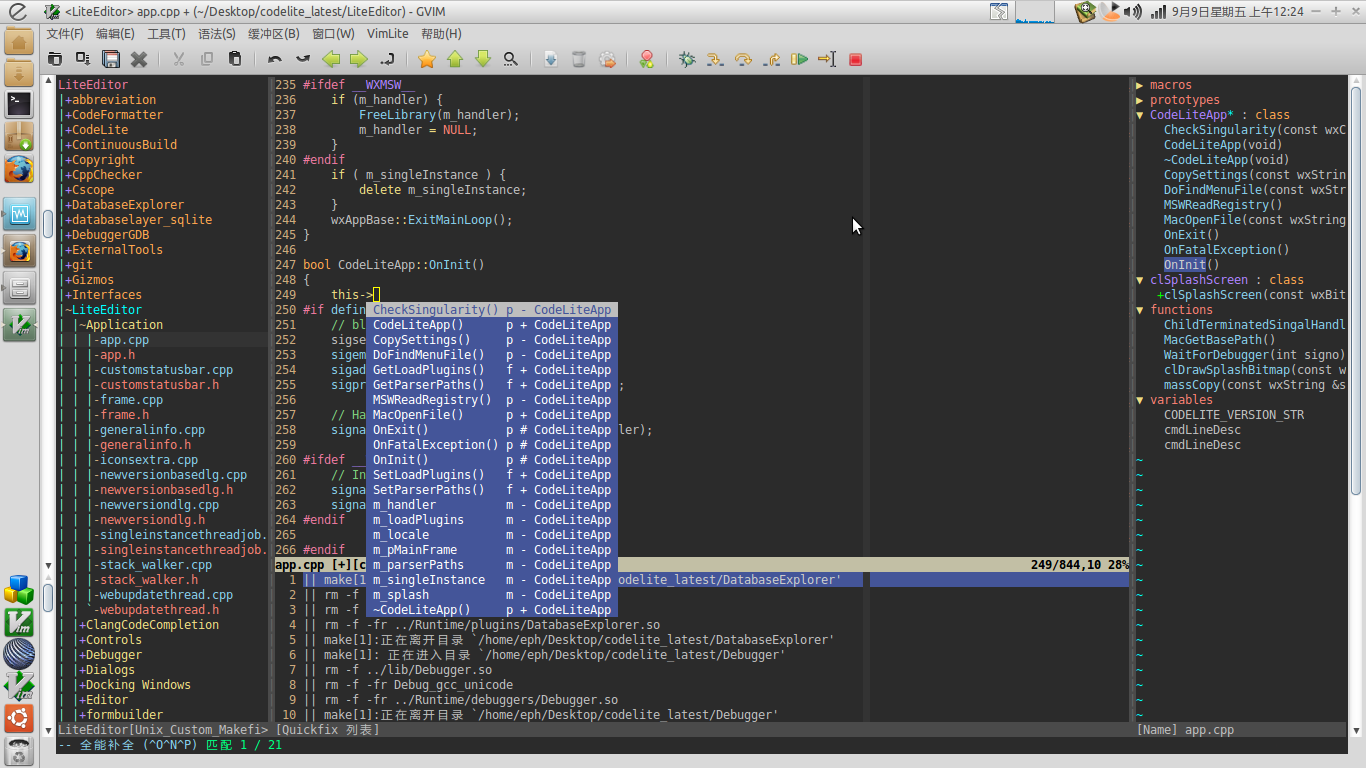The height and width of the screenshot is (768, 1366).
Task: Expand the +CodeFormatter project node
Action: click(x=114, y=115)
